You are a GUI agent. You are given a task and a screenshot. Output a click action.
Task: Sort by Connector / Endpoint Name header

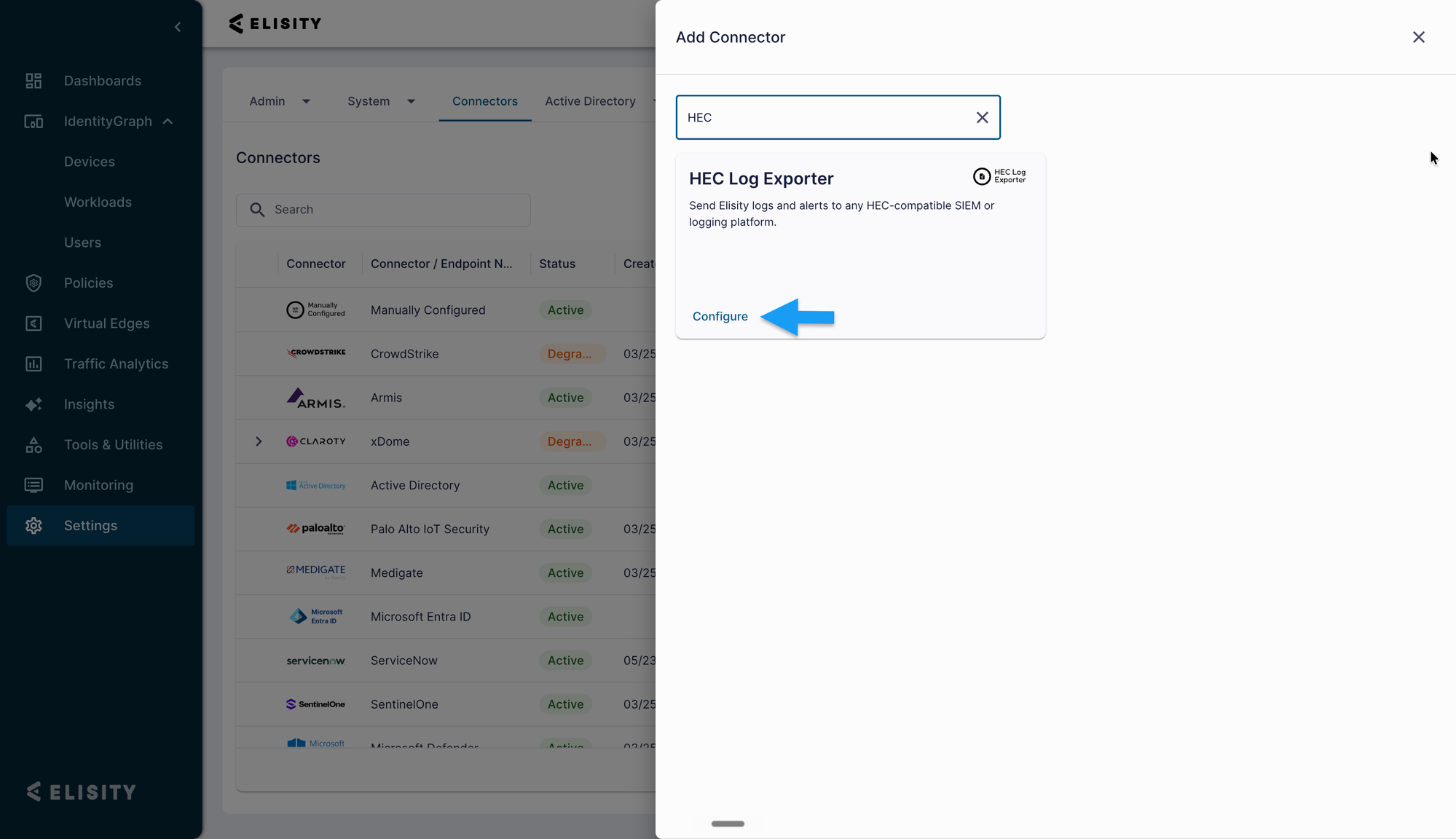point(441,264)
